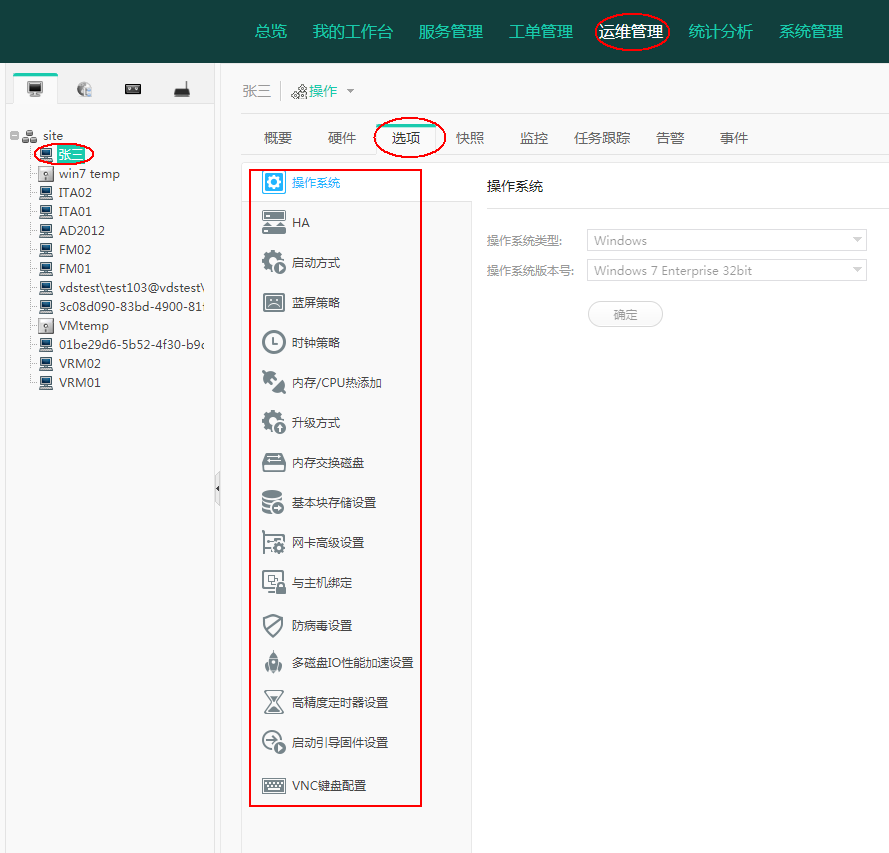
Task: Switch to the 选项 tab
Action: [x=406, y=138]
